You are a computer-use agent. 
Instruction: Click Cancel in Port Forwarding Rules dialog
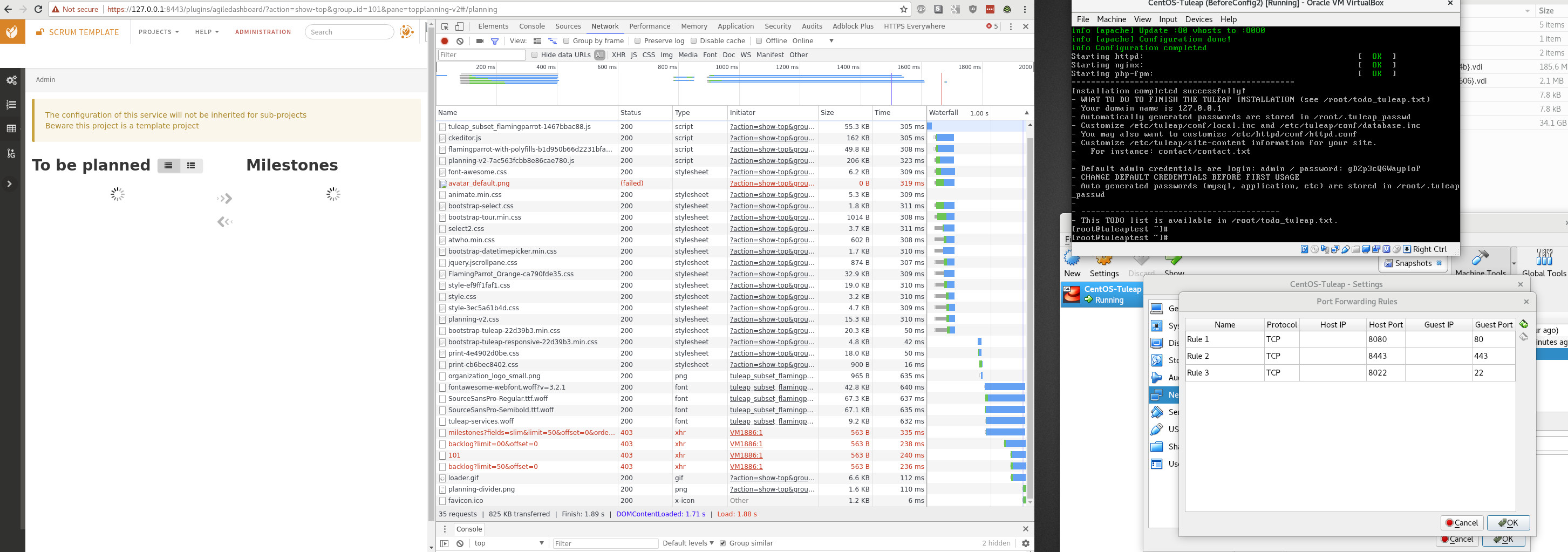tap(1462, 523)
